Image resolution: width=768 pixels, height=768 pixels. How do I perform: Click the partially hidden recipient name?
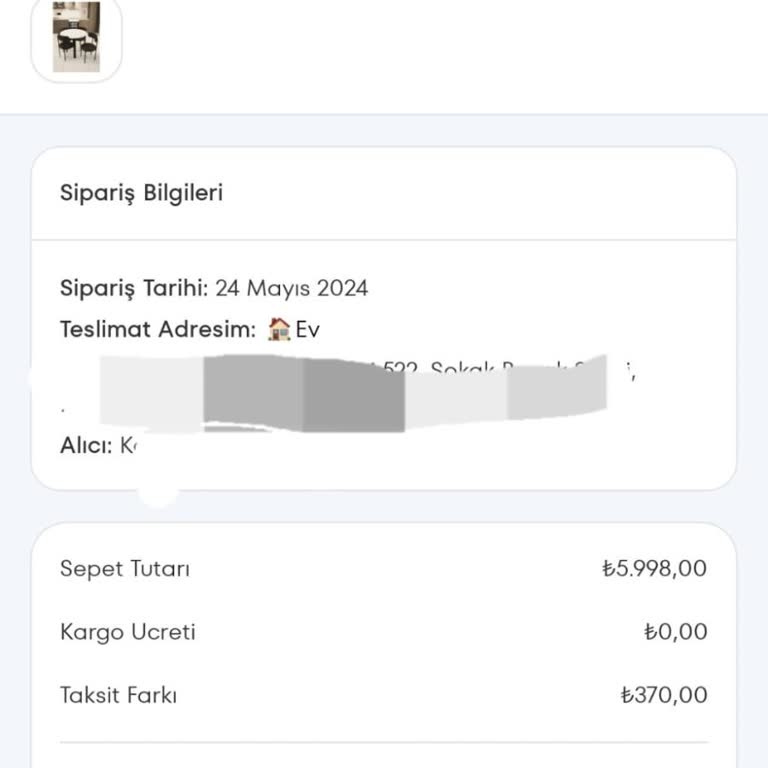click(127, 446)
